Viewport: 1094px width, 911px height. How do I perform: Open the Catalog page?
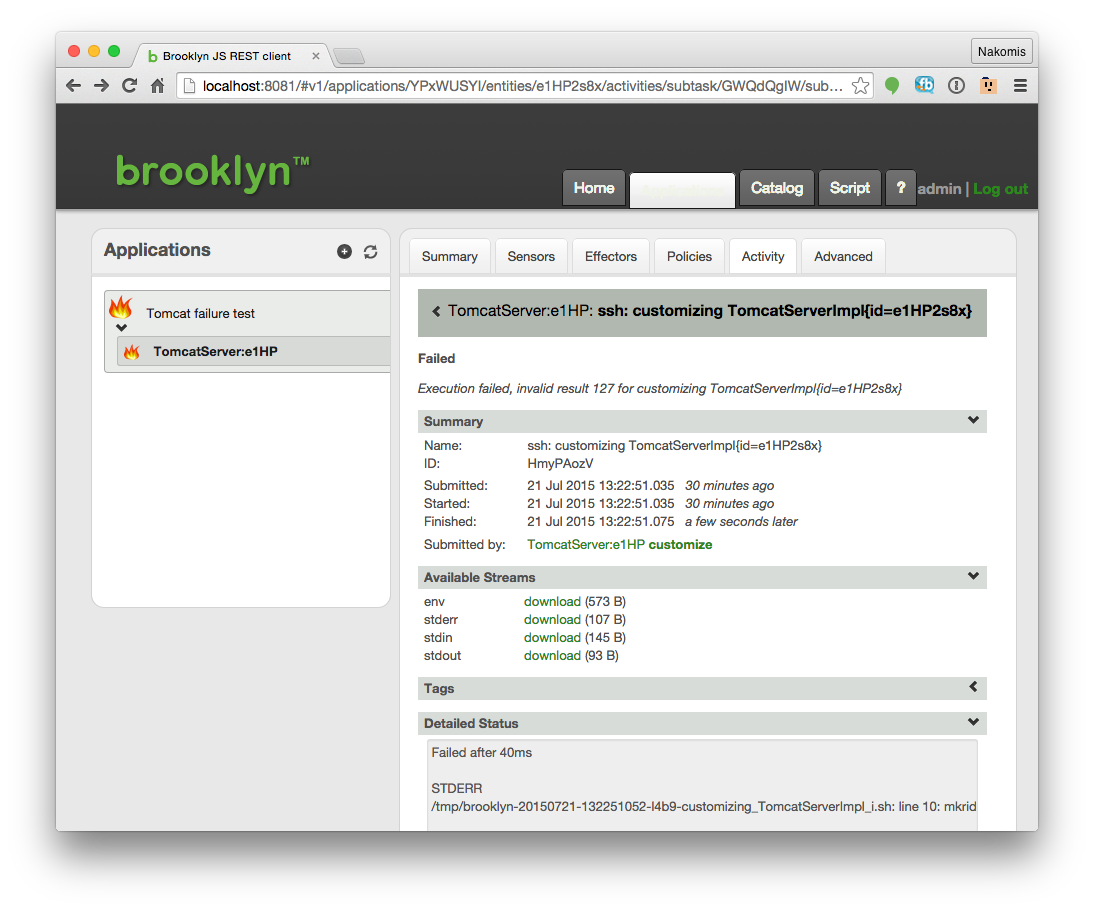coord(777,188)
